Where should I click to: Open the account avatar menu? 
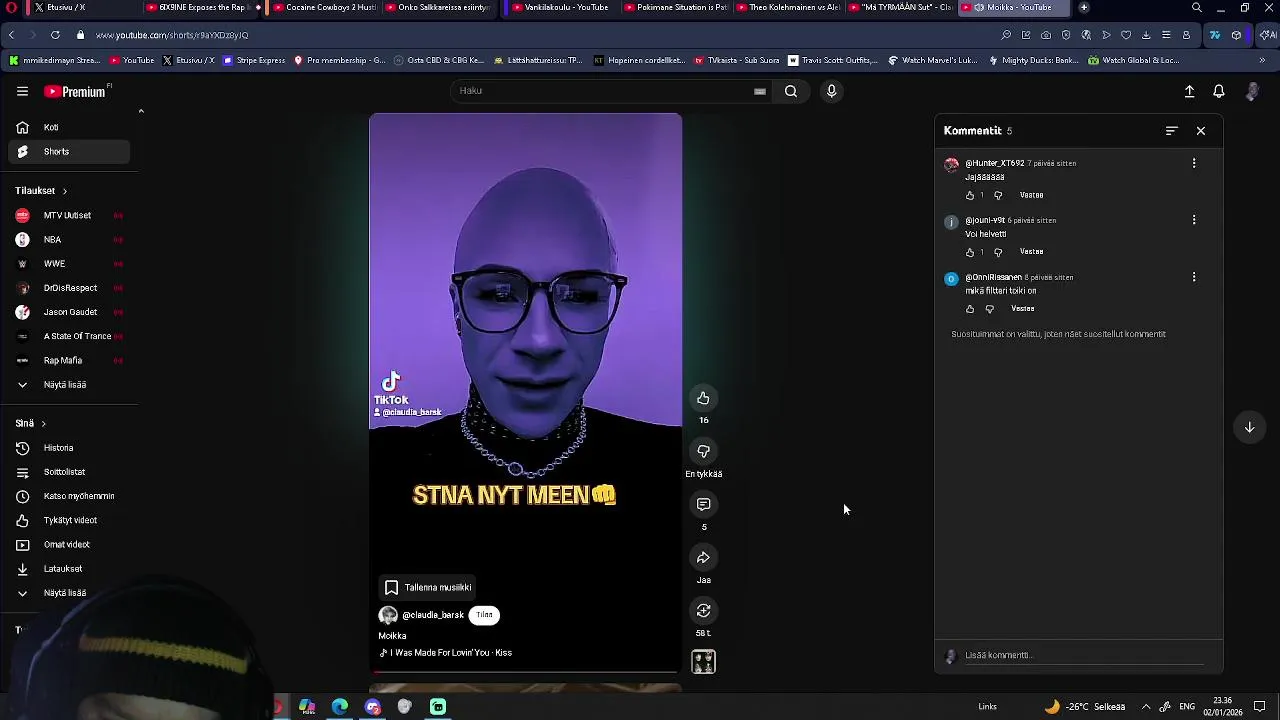pyautogui.click(x=1252, y=91)
